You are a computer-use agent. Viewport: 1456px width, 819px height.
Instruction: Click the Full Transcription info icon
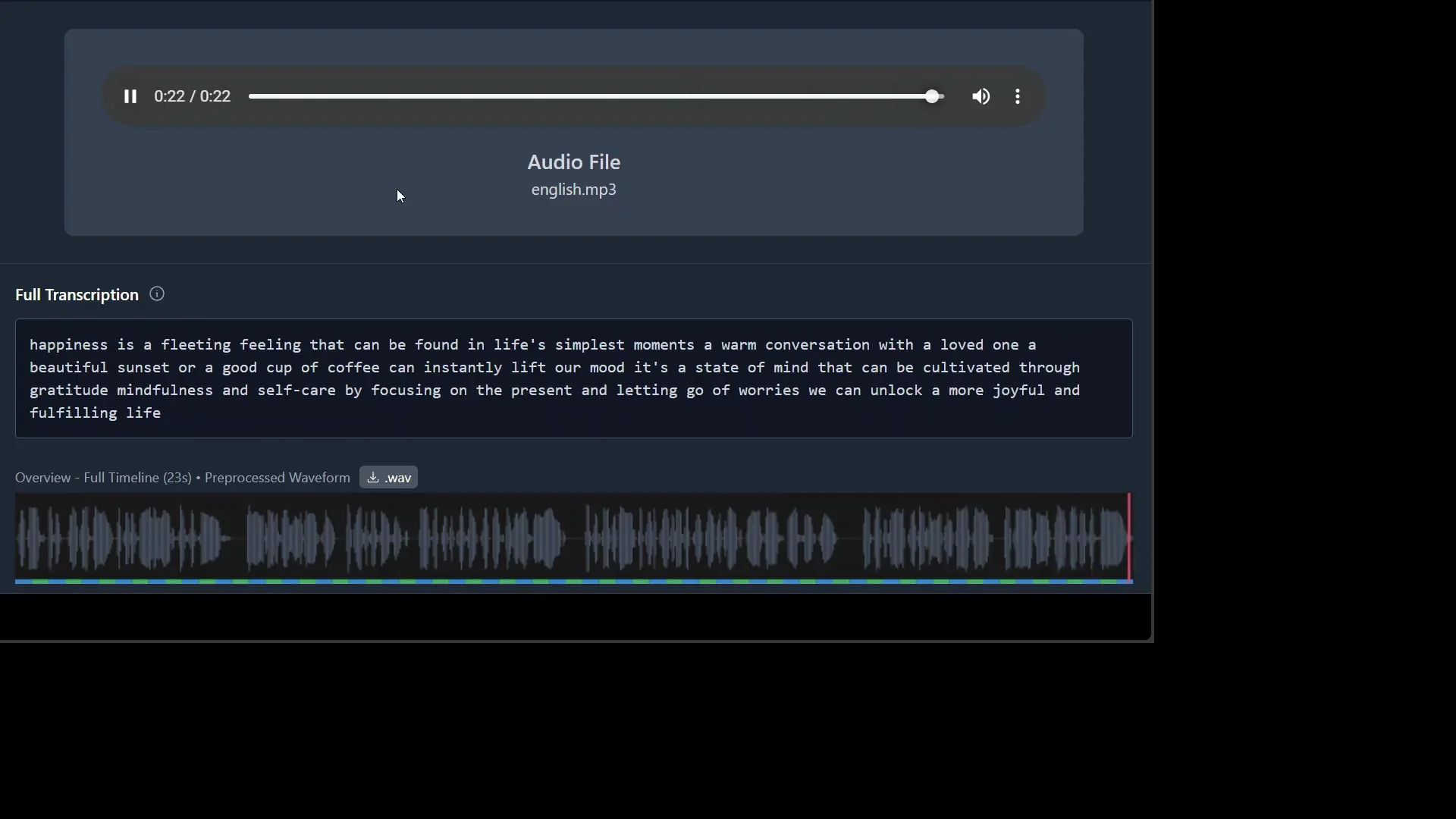(x=157, y=294)
